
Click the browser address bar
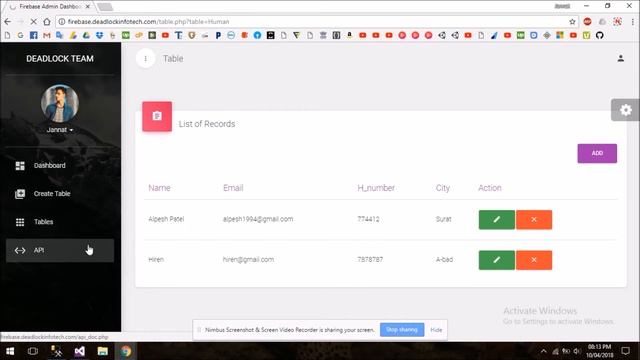point(316,22)
